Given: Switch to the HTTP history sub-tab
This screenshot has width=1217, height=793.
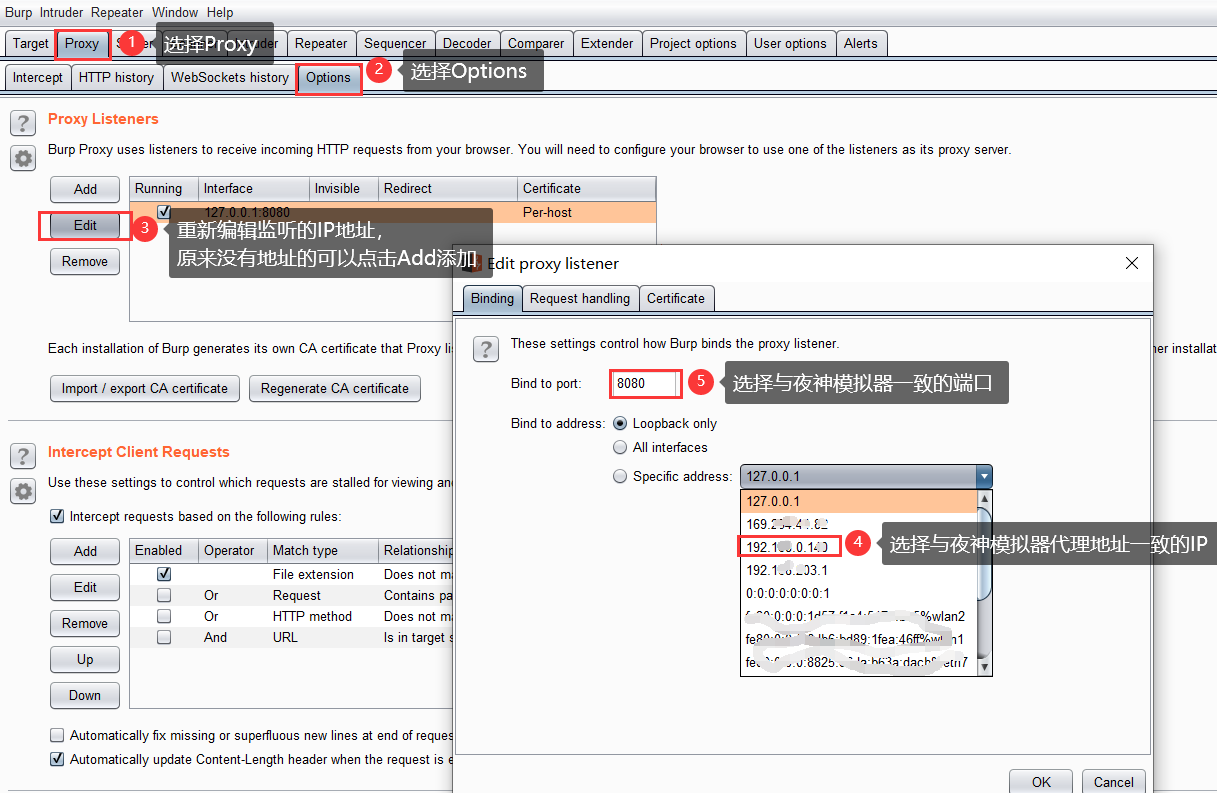Looking at the screenshot, I should pyautogui.click(x=116, y=77).
